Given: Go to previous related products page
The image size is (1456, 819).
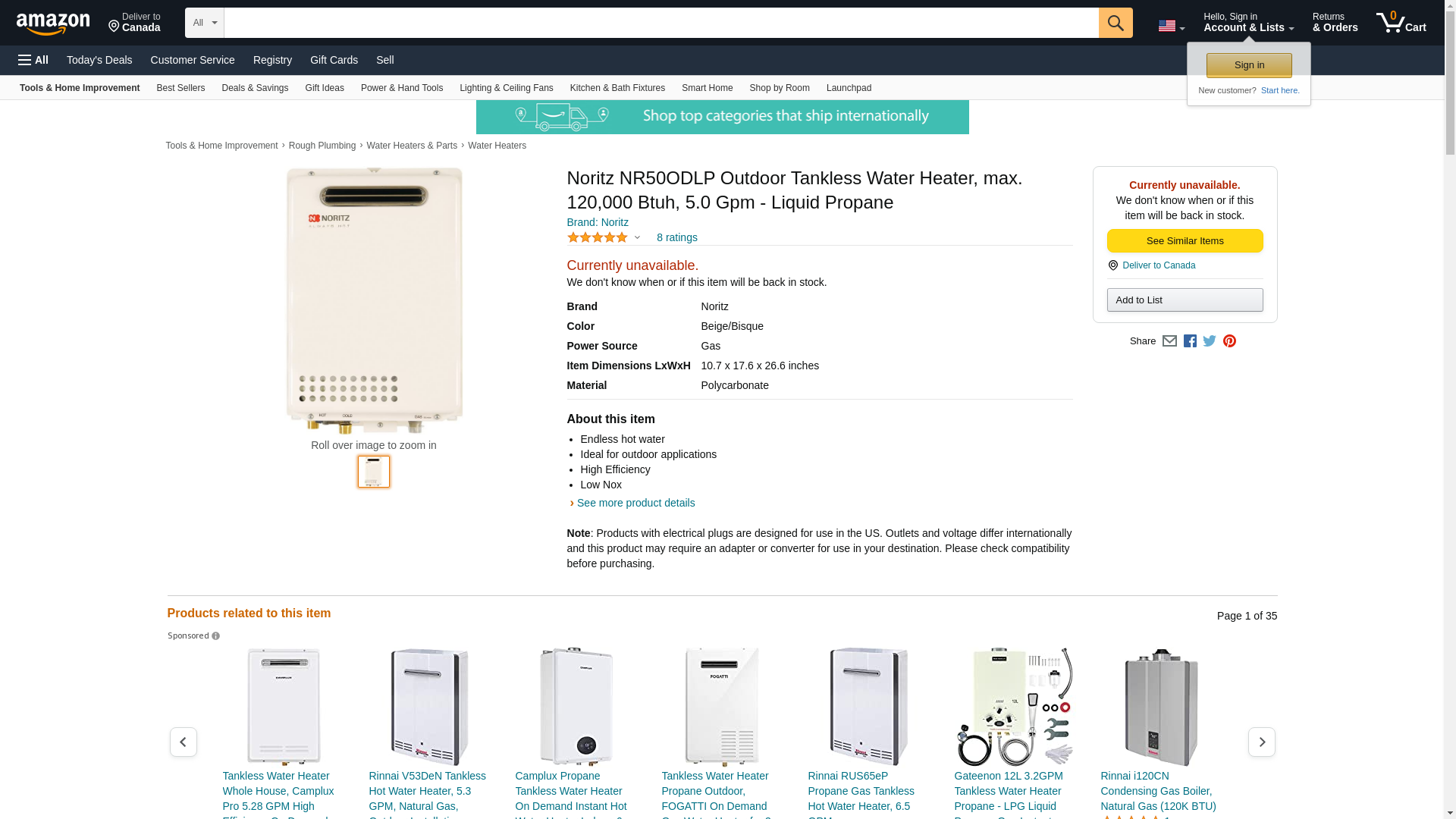Looking at the screenshot, I should (x=183, y=742).
